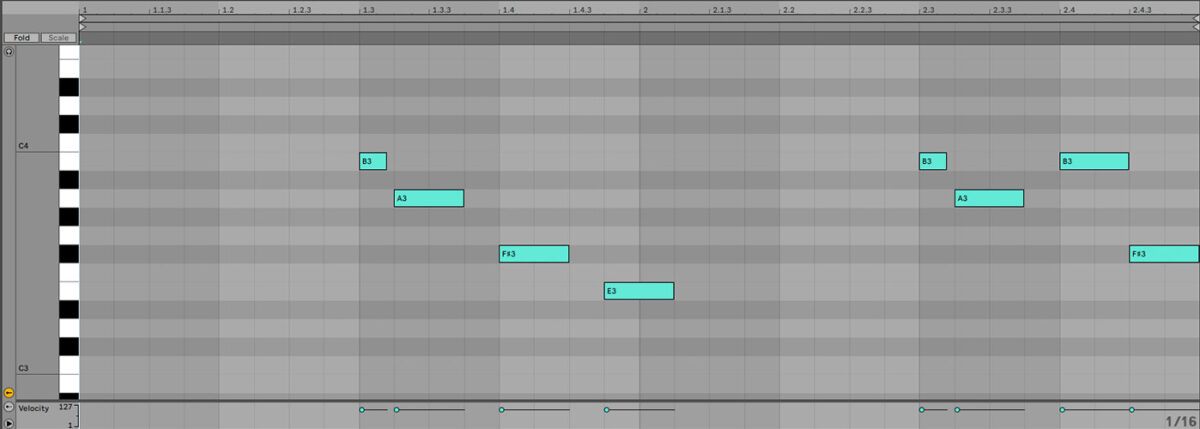Select the B3 note at beat 1.3
1200x429 pixels.
pyautogui.click(x=373, y=161)
